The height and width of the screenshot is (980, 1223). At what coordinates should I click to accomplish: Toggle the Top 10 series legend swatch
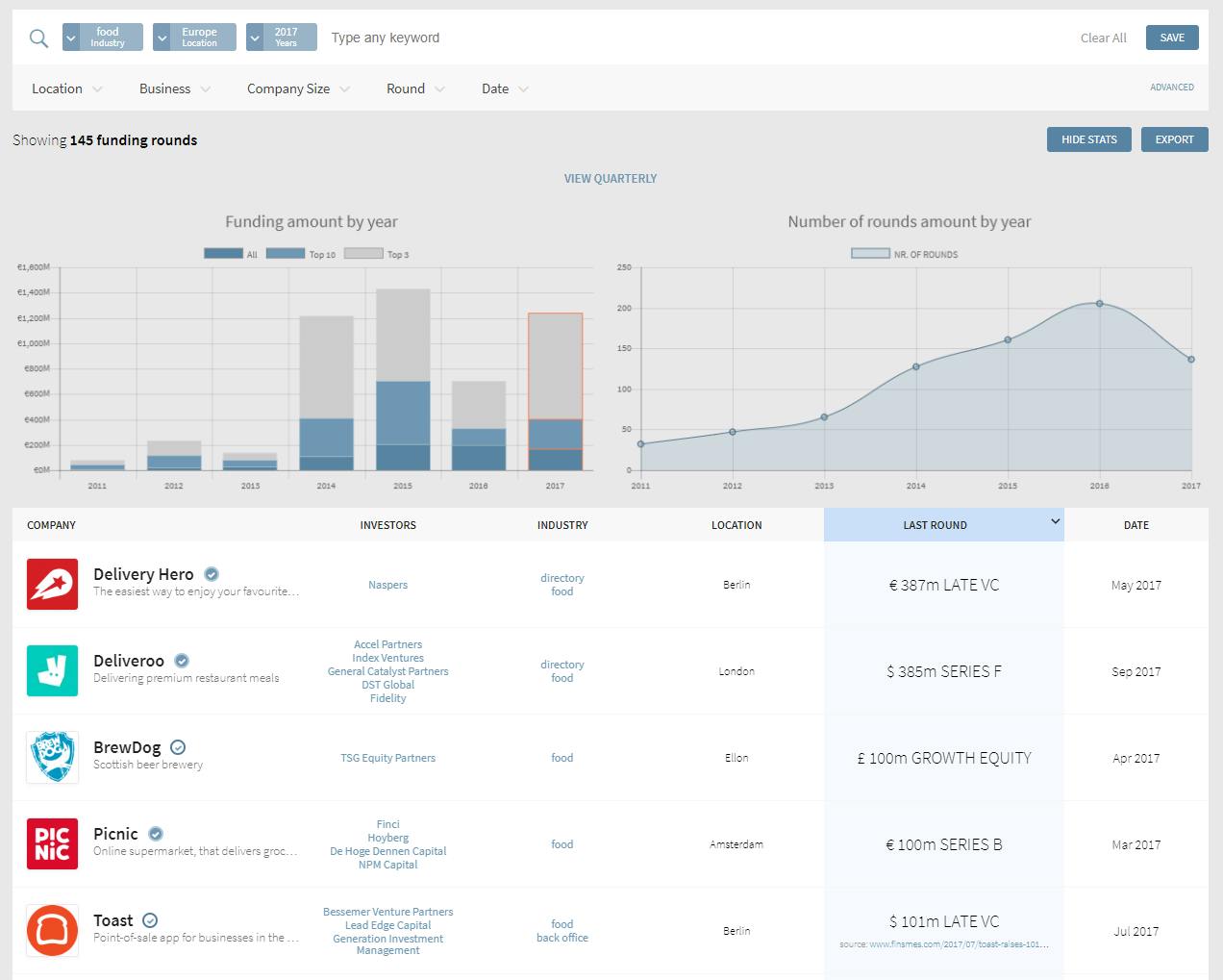[285, 254]
